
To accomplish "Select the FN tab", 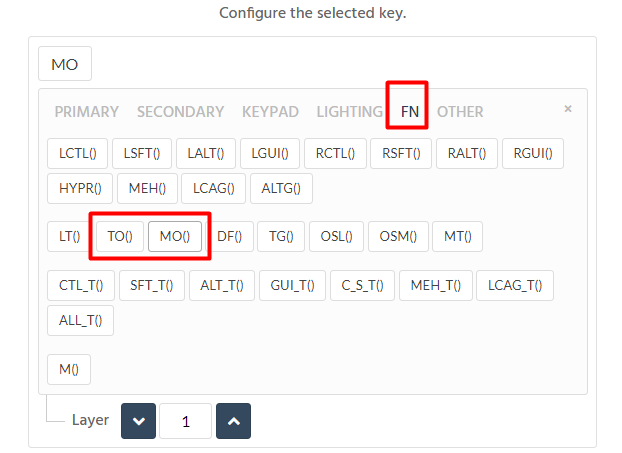I will pyautogui.click(x=410, y=112).
